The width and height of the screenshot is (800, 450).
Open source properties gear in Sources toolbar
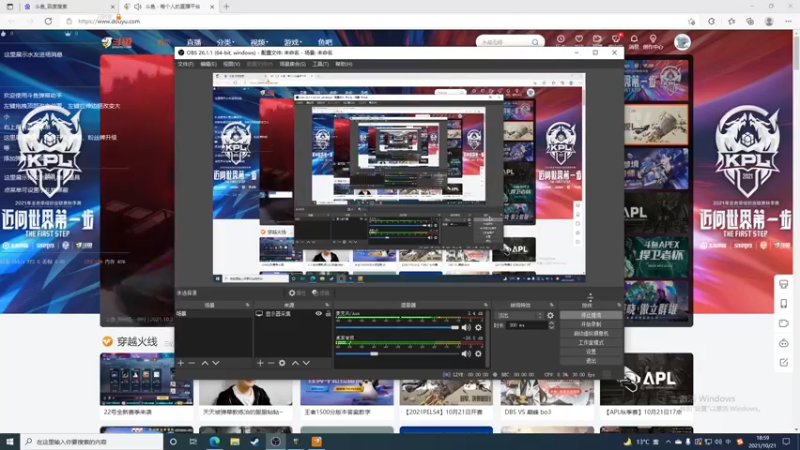click(282, 363)
